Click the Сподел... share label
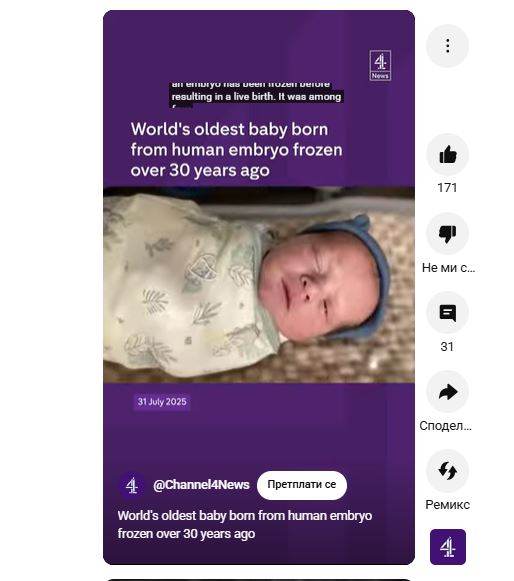The image size is (514, 581). click(x=445, y=426)
